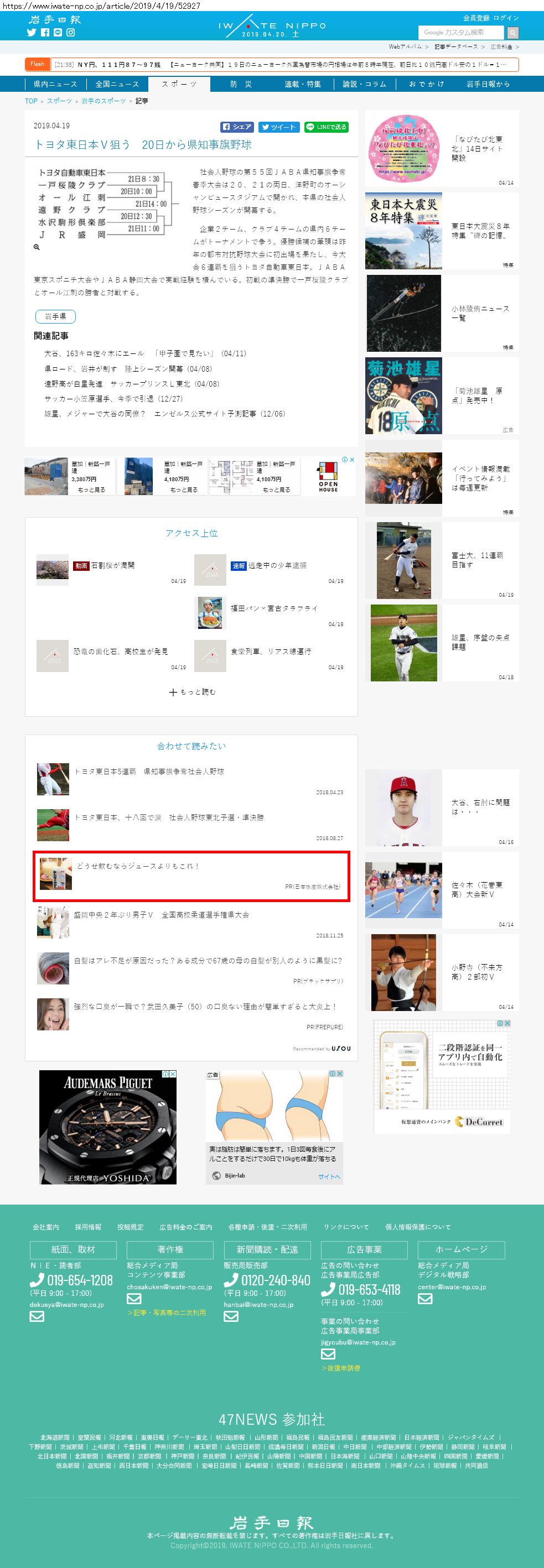Image resolution: width=544 pixels, height=1568 pixels.
Task: Close the AdChoices ad on Audemars Piguet banner
Action: coord(173,1074)
